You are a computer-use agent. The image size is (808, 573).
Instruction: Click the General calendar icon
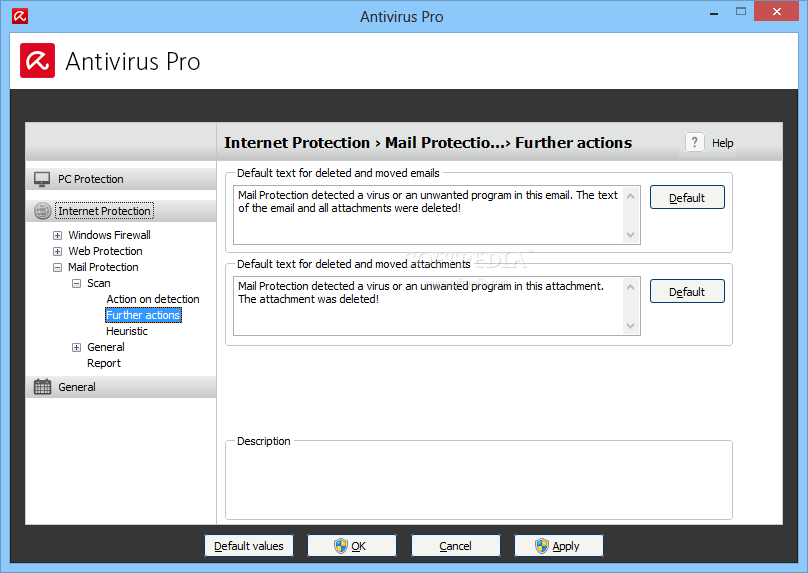coord(42,386)
